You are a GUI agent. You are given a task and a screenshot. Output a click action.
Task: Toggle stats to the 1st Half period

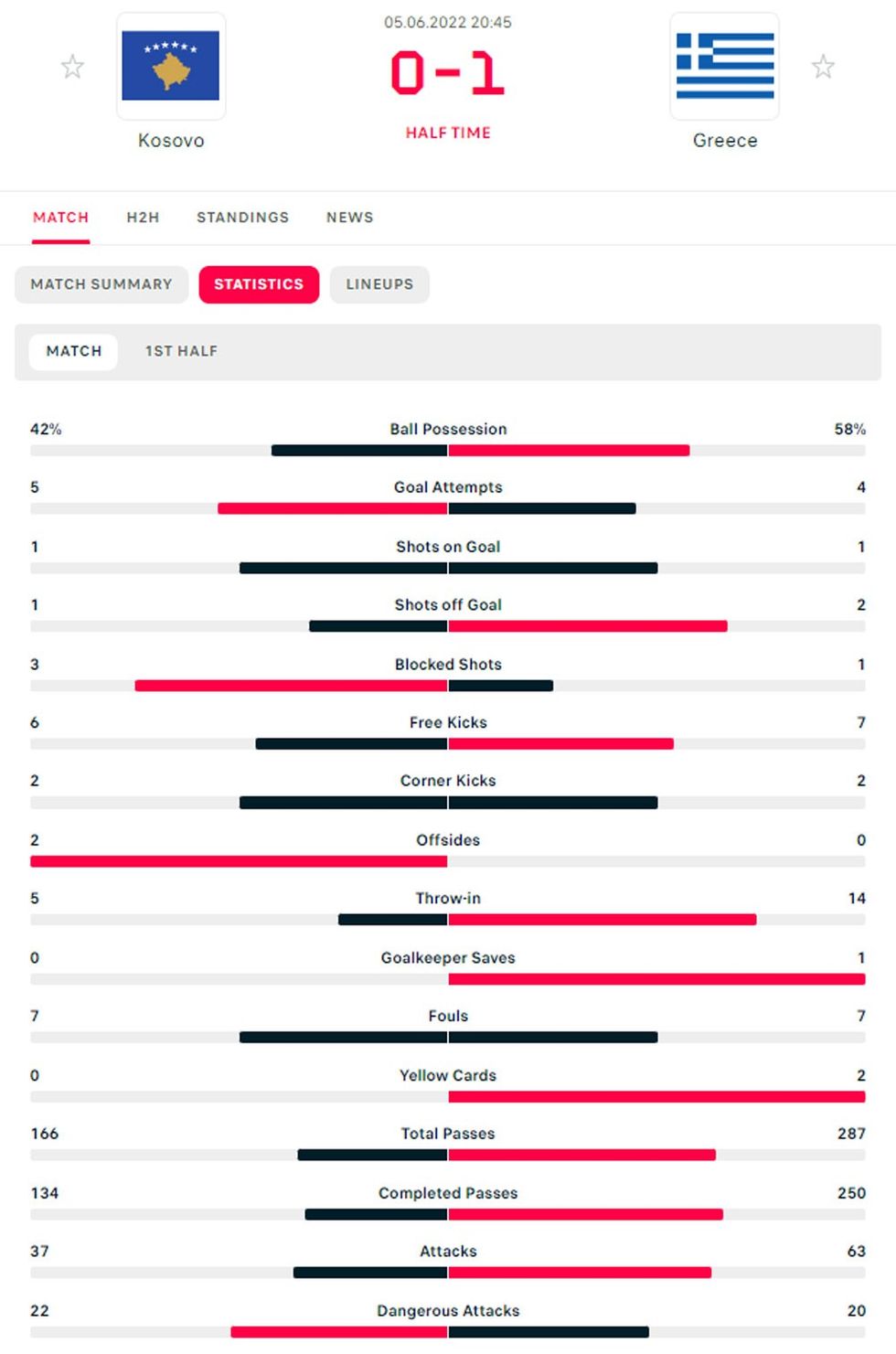[x=181, y=351]
